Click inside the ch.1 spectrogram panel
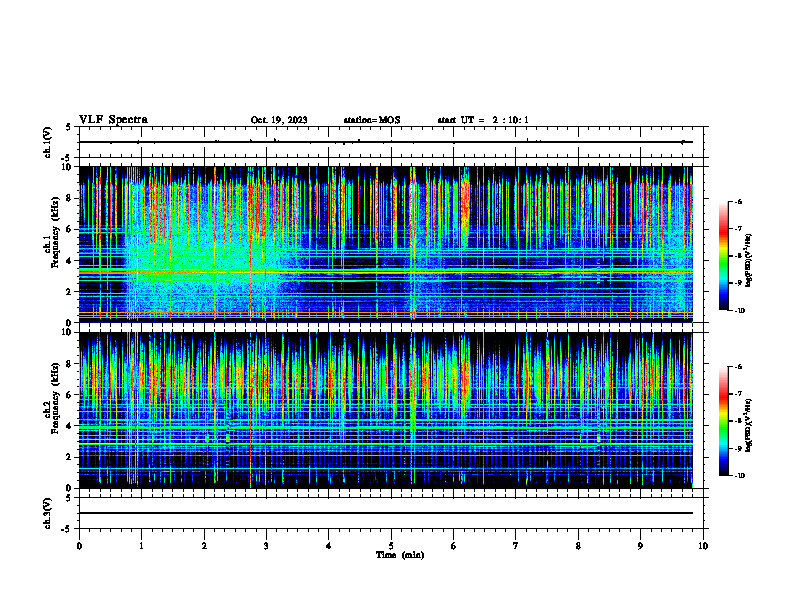 385,244
